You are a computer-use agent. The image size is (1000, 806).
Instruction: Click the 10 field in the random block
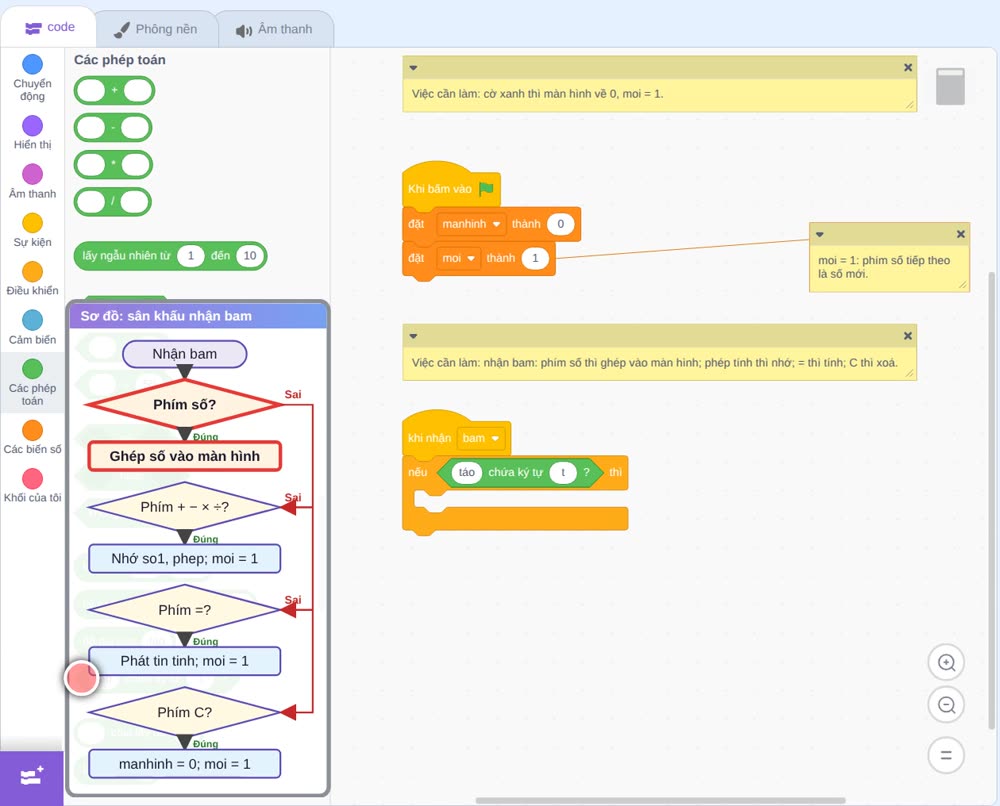(x=250, y=256)
